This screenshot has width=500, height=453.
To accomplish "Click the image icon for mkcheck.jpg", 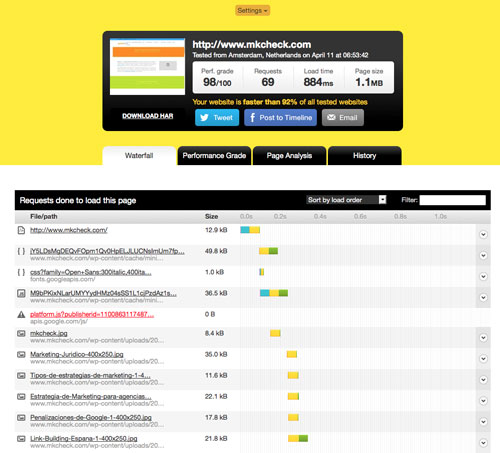I will click(x=21, y=333).
